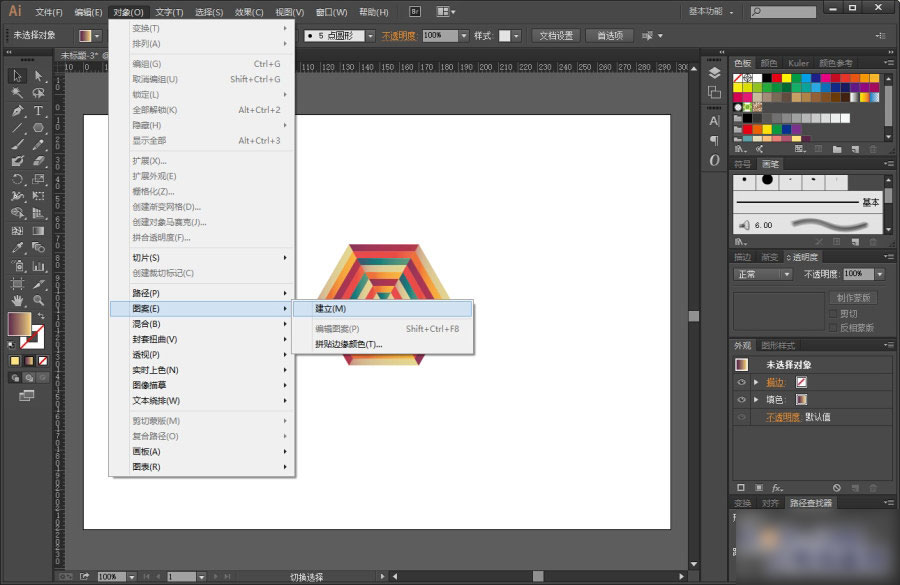Select the Zoom magnifier tool
The height and width of the screenshot is (585, 900).
coord(38,300)
